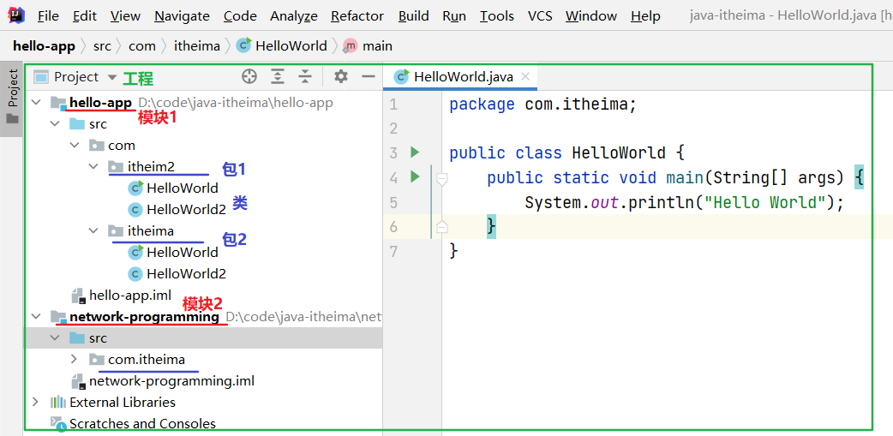Screen dimensions: 893x436
Task: Select HelloWorld class under itheima
Action: [x=182, y=252]
